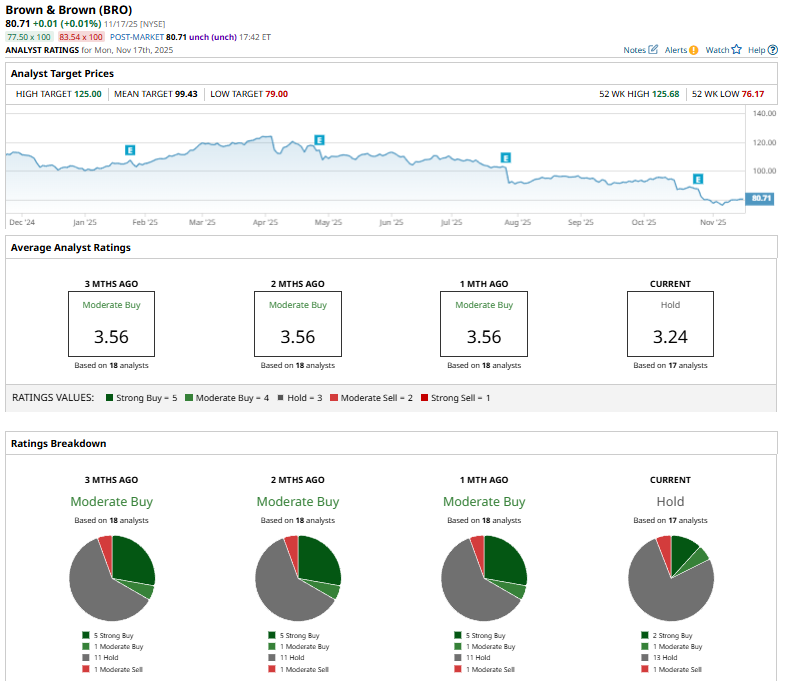Click the earnings E marker before Aug '25
786x681 pixels.
(505, 158)
